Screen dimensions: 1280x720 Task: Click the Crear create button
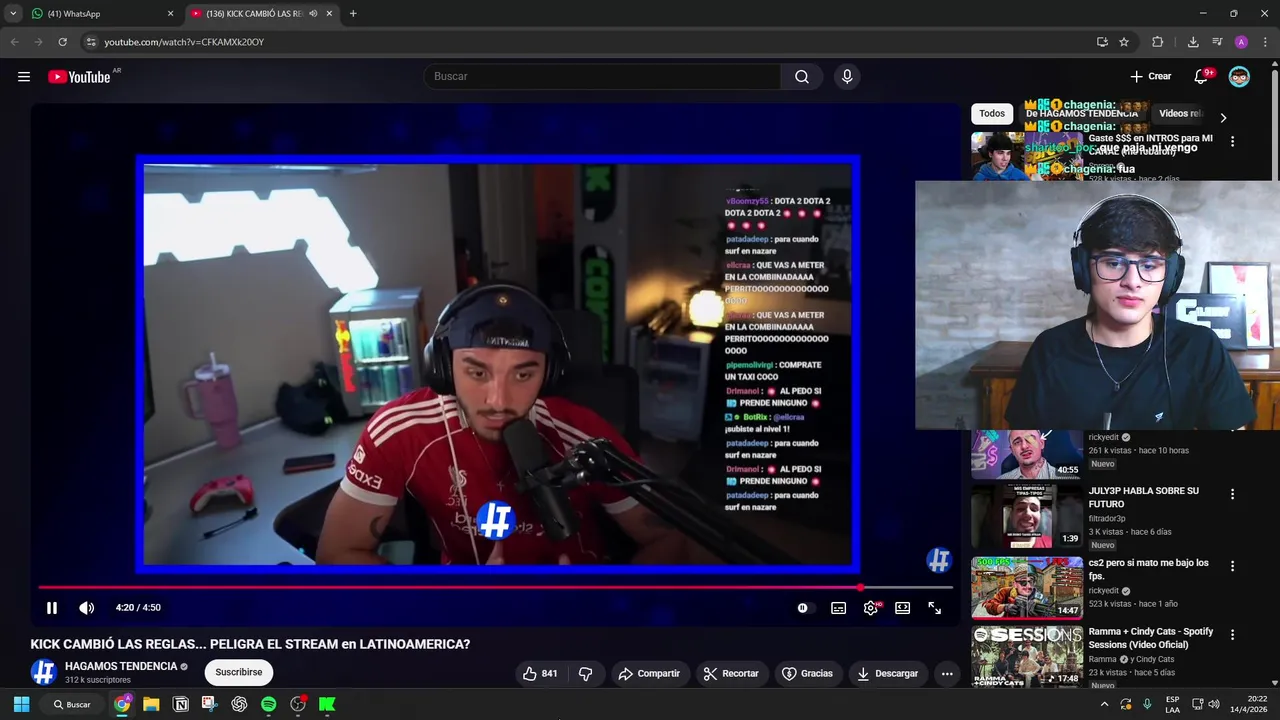(x=1151, y=77)
